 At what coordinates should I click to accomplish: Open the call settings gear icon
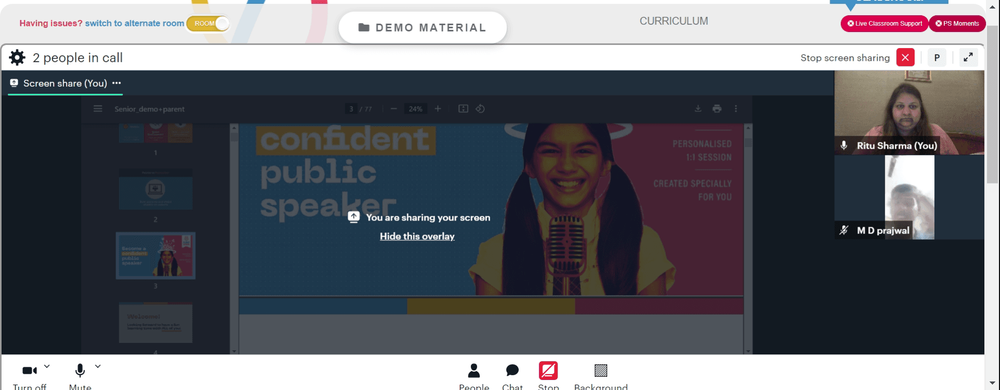pos(17,58)
